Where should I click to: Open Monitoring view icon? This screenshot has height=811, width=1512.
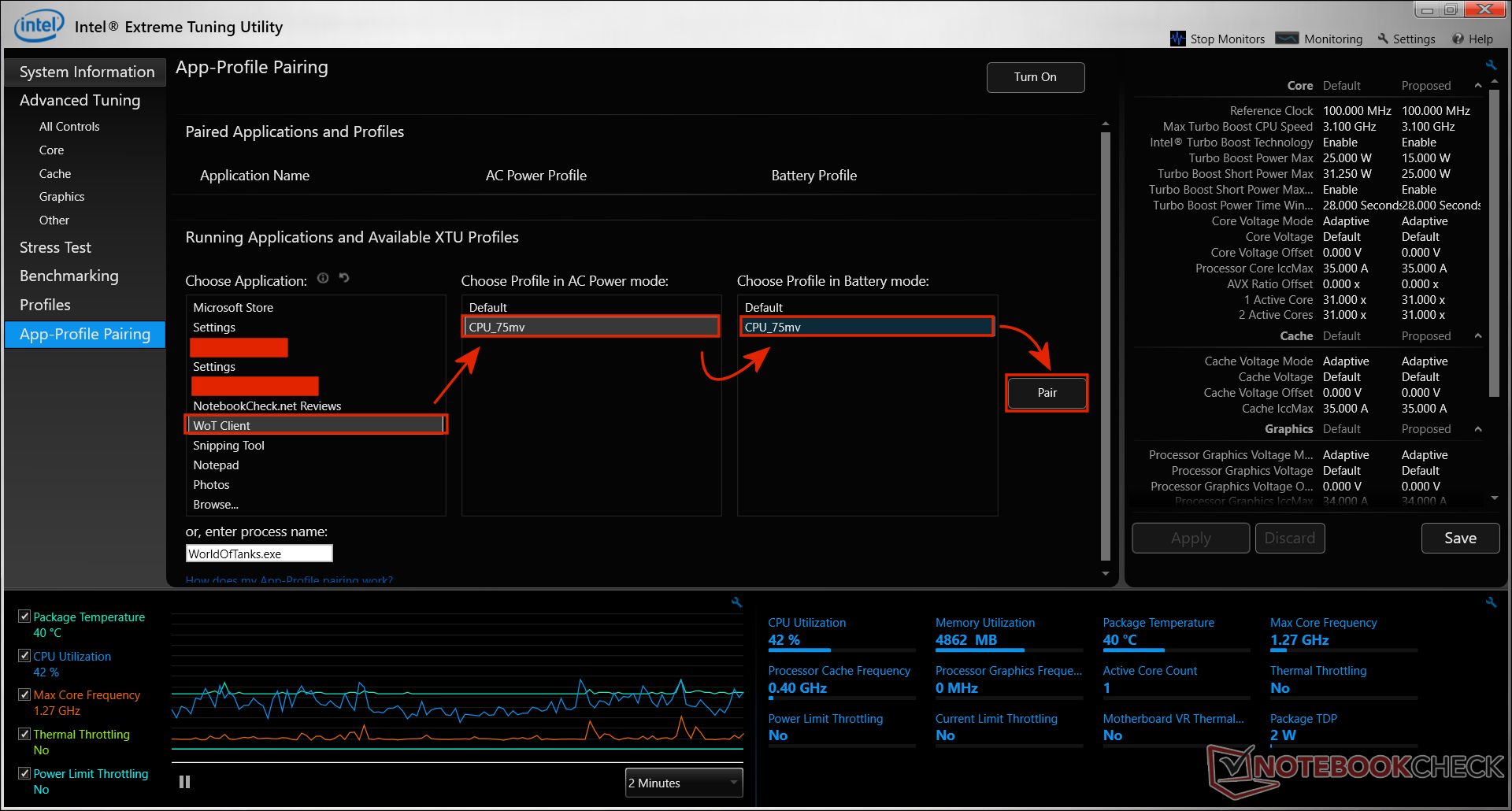pos(1287,39)
